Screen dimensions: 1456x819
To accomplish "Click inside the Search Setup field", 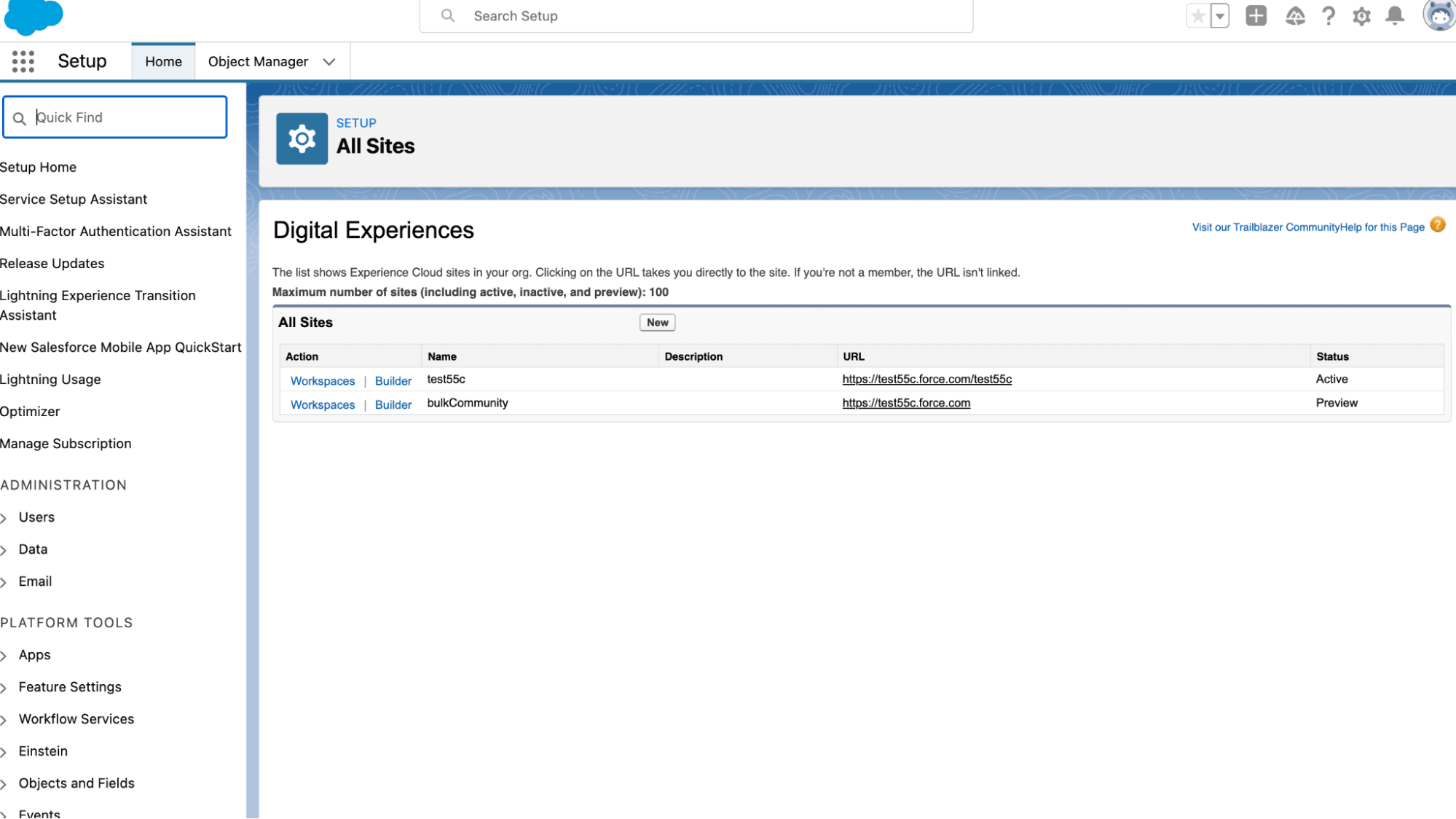I will click(x=696, y=16).
